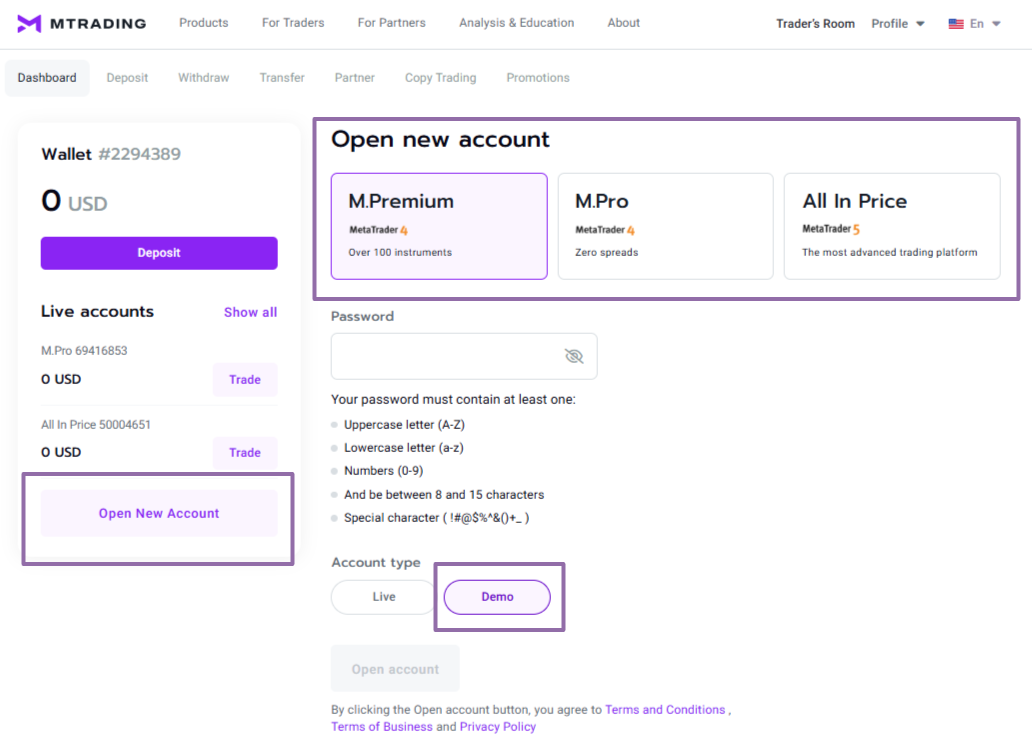1032x756 pixels.
Task: Click wallet number #2294389
Action: (139, 154)
